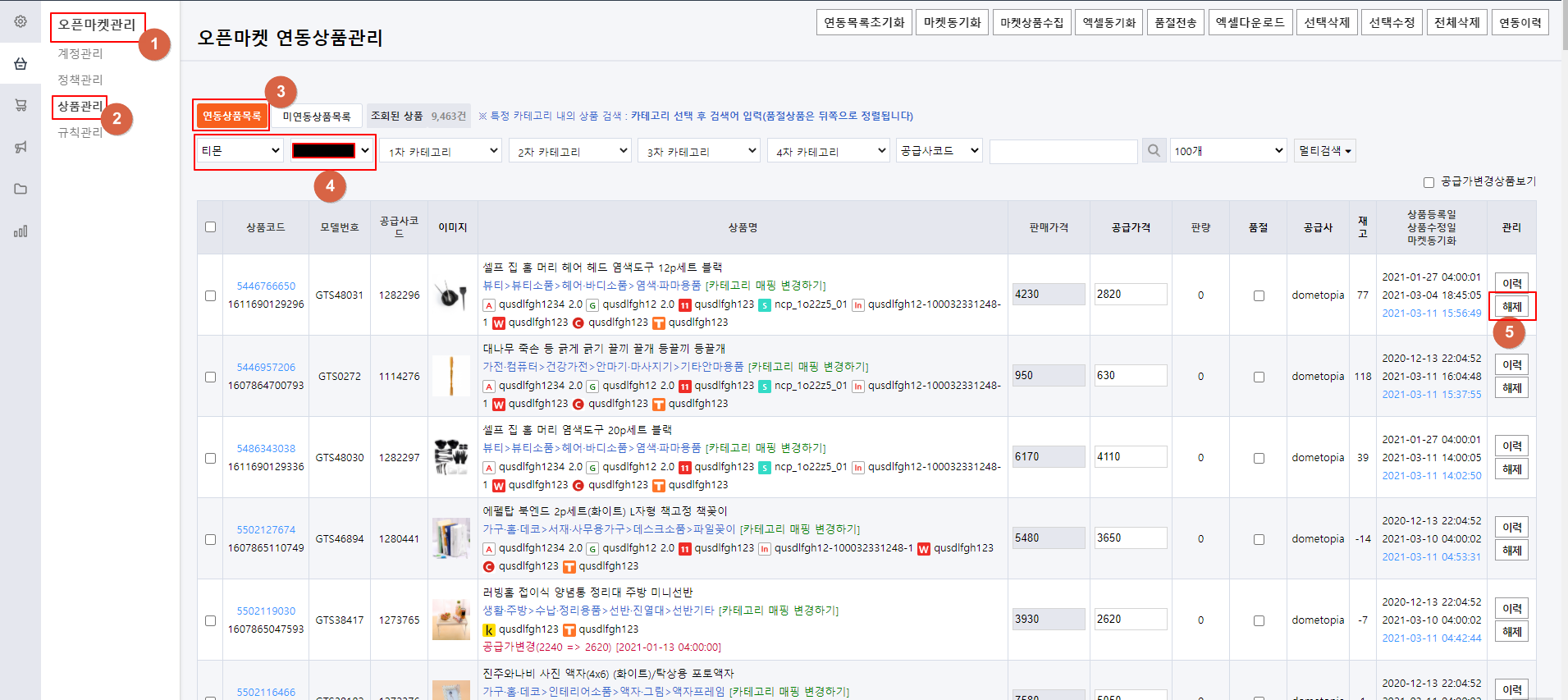
Task: Open product thumbnail for GTS38417
Action: click(x=451, y=620)
